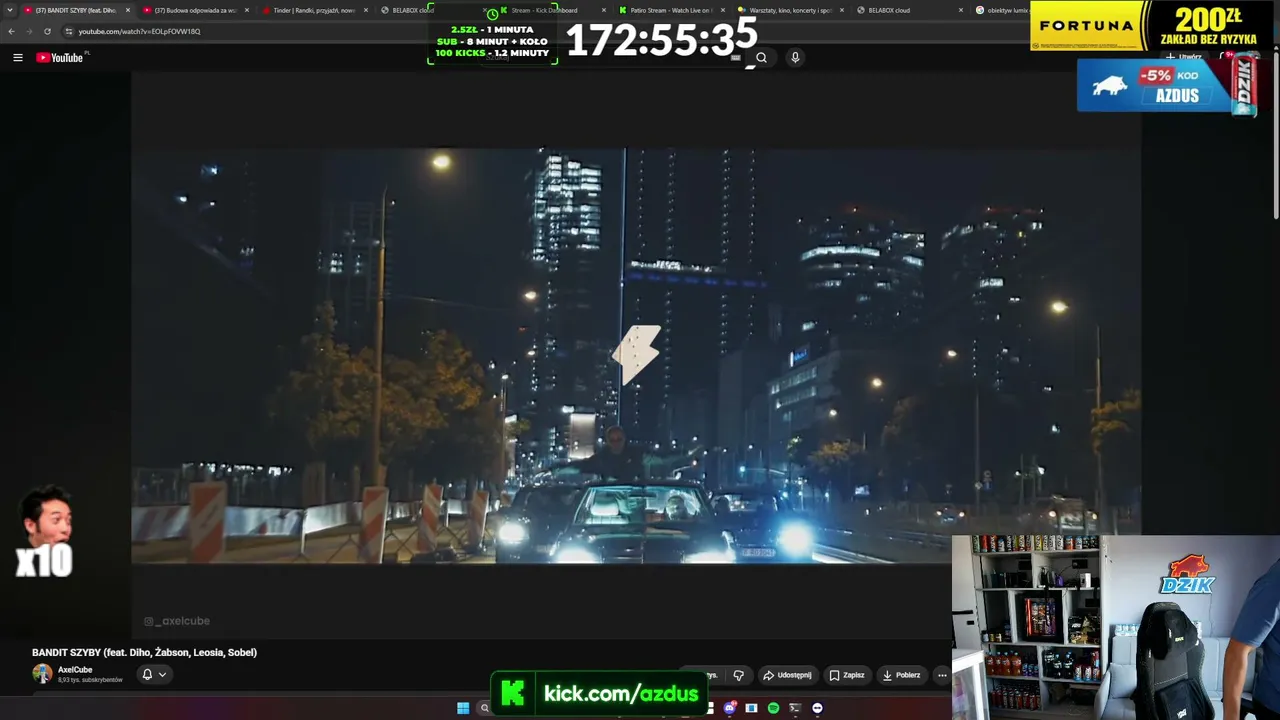Switch to the BELABOX cloud tab beside Warsztaty
This screenshot has height=720, width=1280.
908,10
